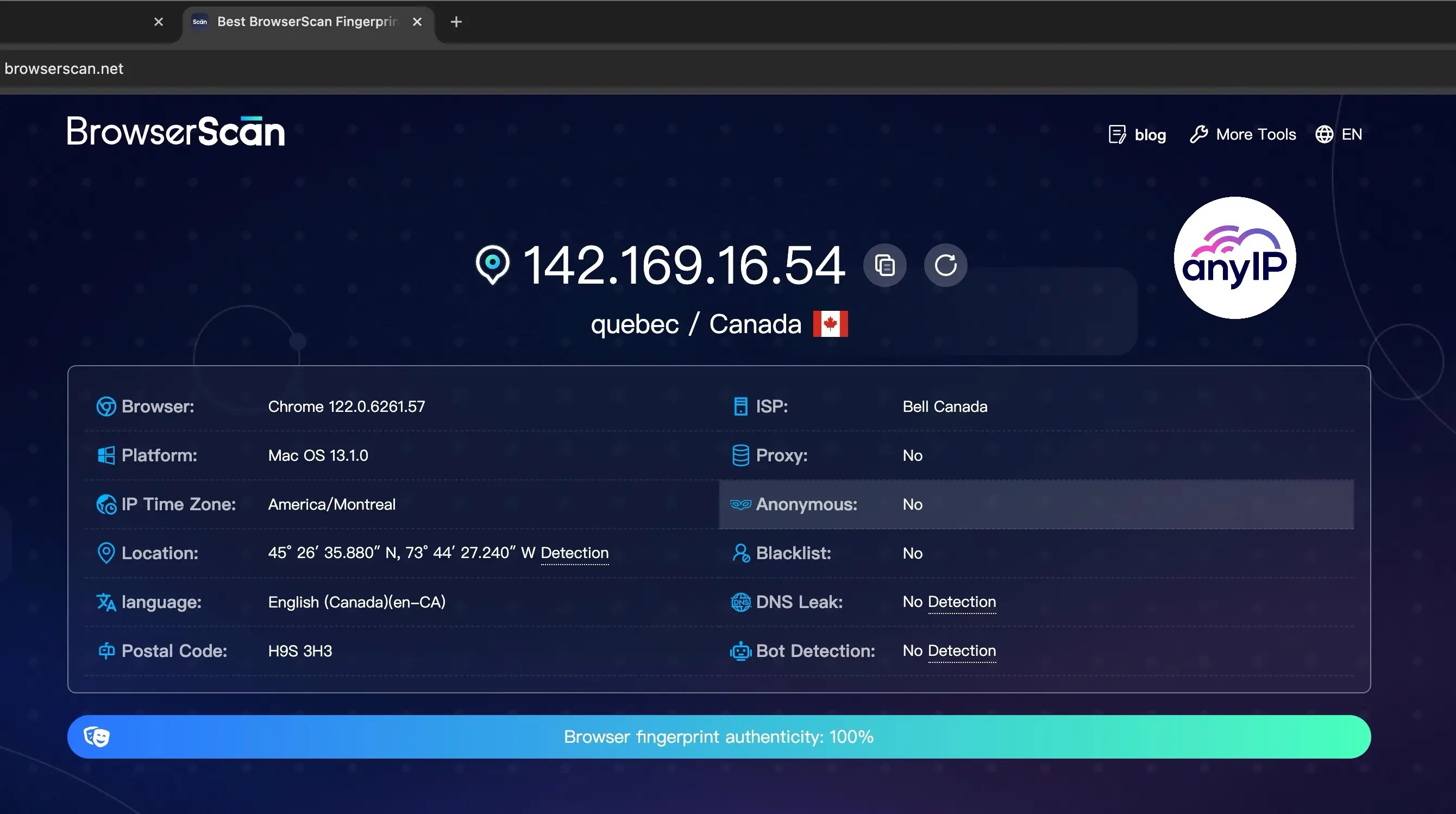Open the Bot Detection link
Viewport: 1456px width, 814px height.
point(962,650)
